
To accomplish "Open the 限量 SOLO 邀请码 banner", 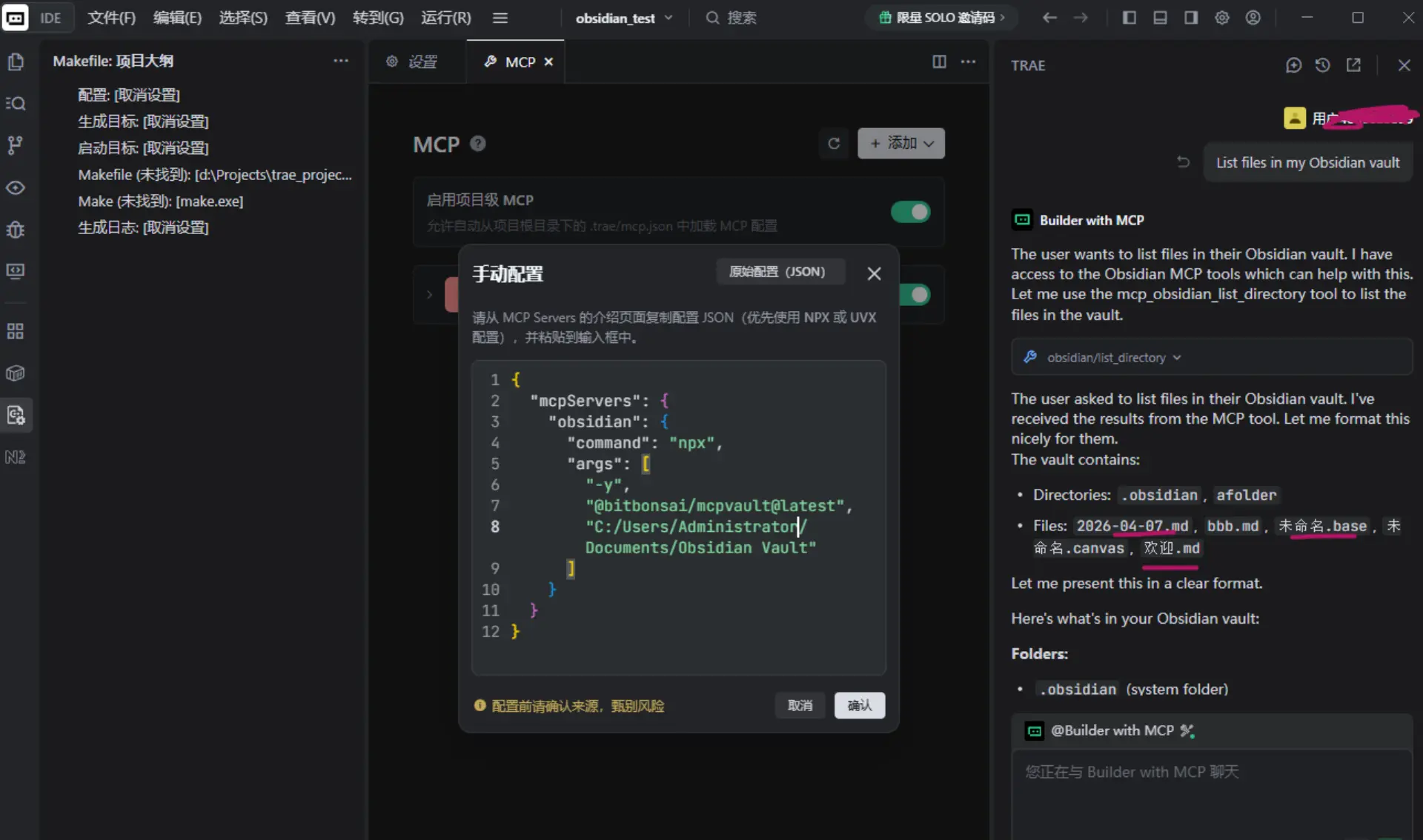I will click(x=941, y=18).
